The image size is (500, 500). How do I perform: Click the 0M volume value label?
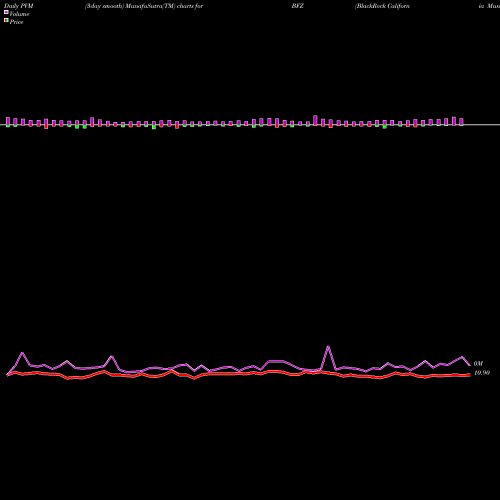pyautogui.click(x=478, y=363)
